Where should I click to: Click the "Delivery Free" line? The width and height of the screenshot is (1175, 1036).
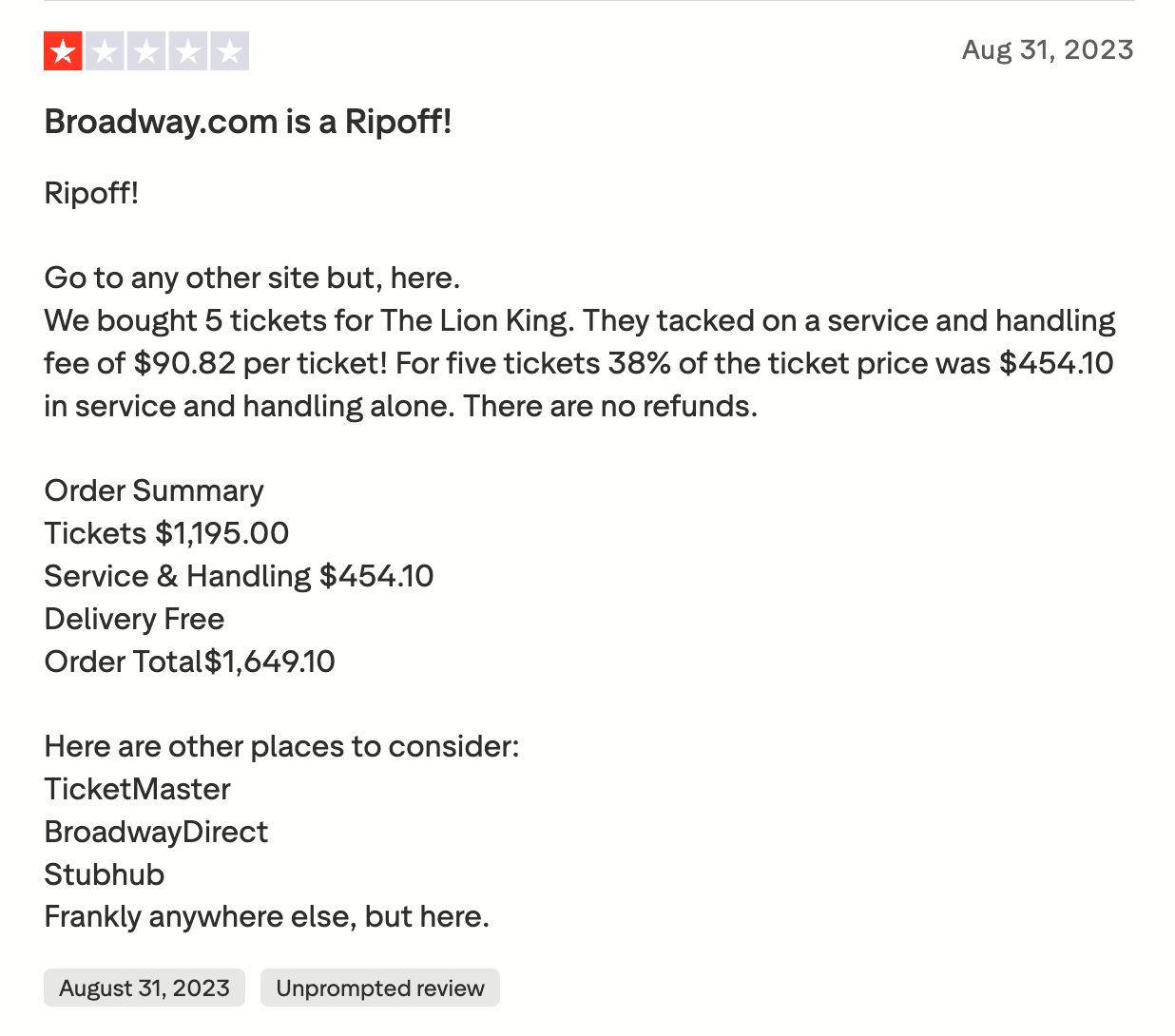click(x=134, y=619)
